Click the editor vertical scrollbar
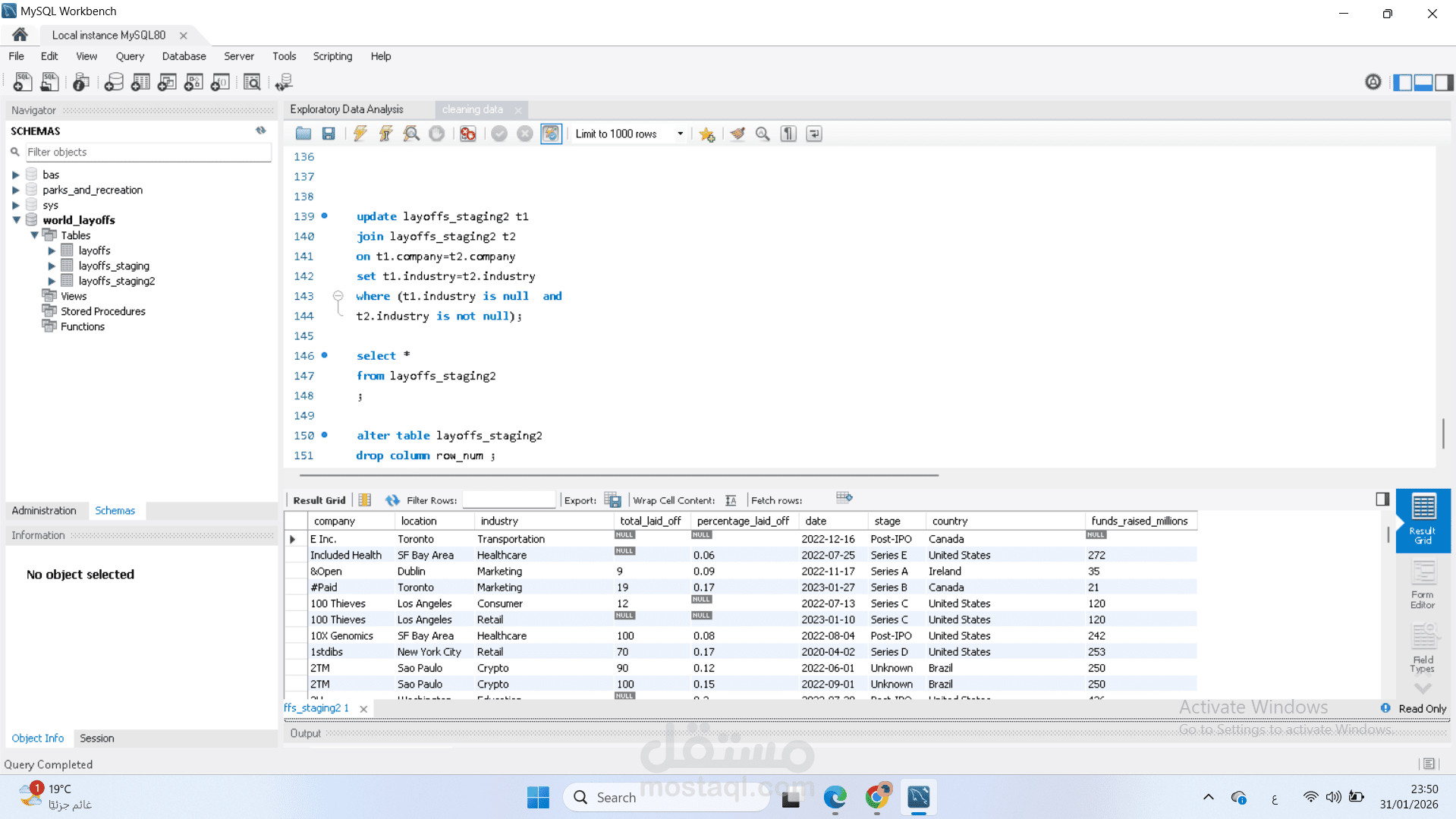Screen dimensions: 1456x819 [1442, 433]
